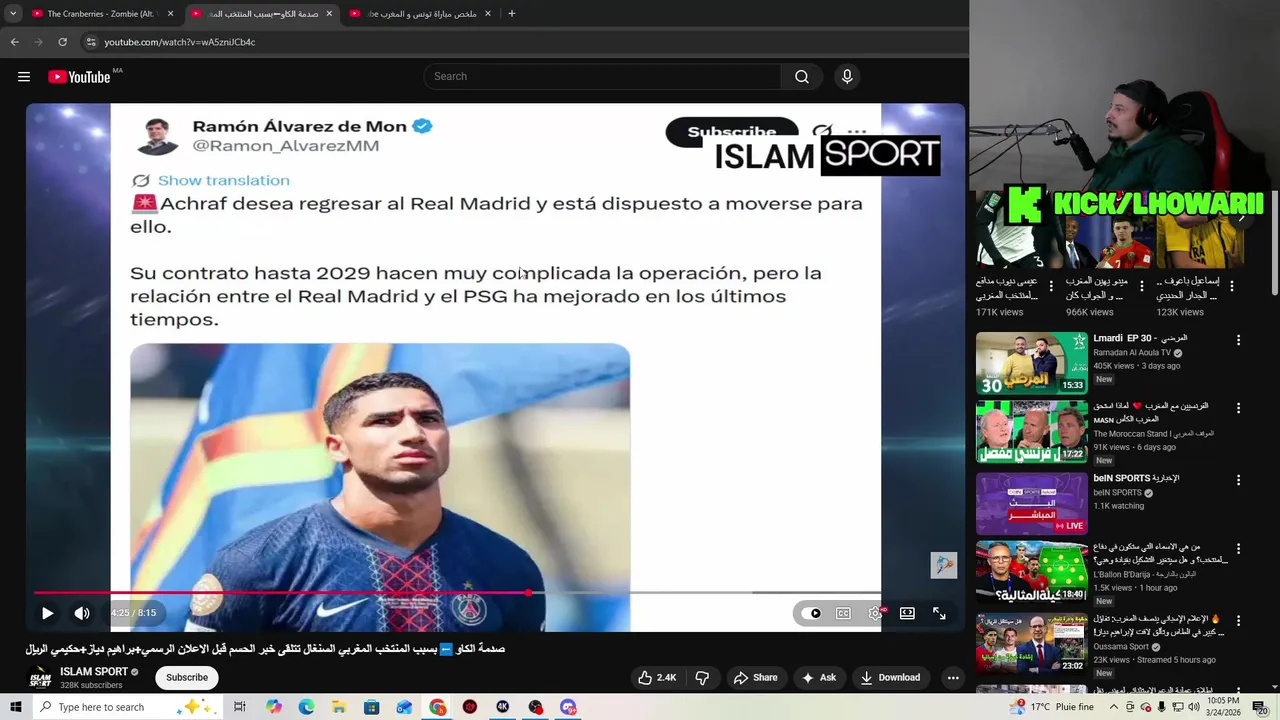Play the video with the play button
The width and height of the screenshot is (1280, 720).
(x=47, y=613)
